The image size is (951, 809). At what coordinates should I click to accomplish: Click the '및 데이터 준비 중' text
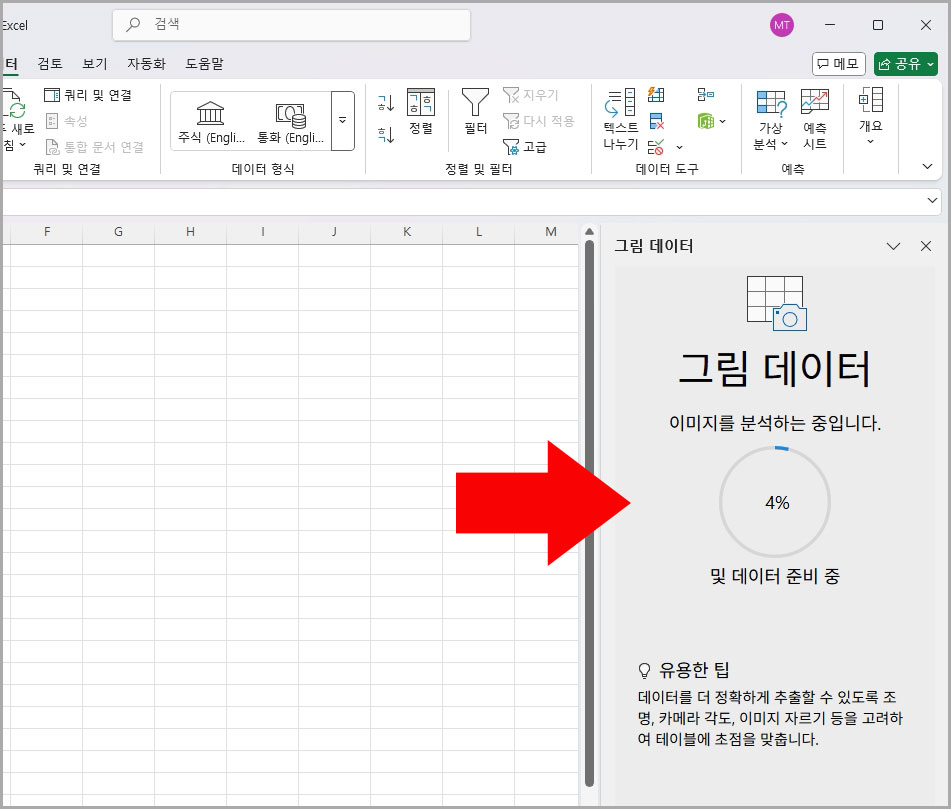(x=775, y=576)
